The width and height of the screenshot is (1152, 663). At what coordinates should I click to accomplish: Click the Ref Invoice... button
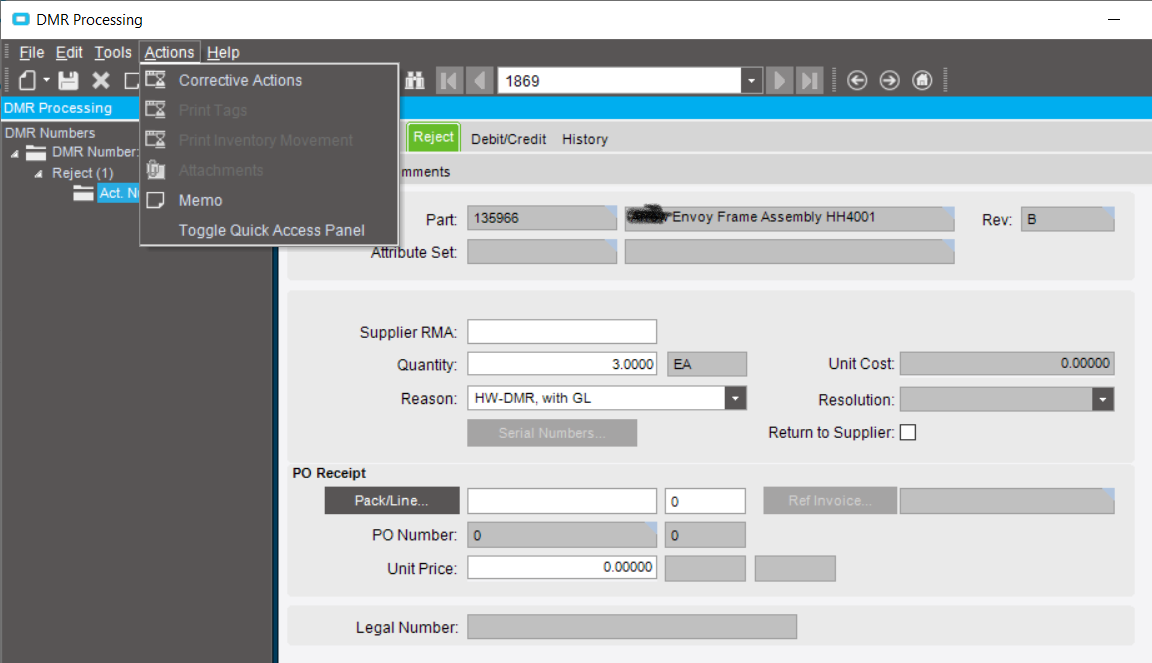coord(829,501)
